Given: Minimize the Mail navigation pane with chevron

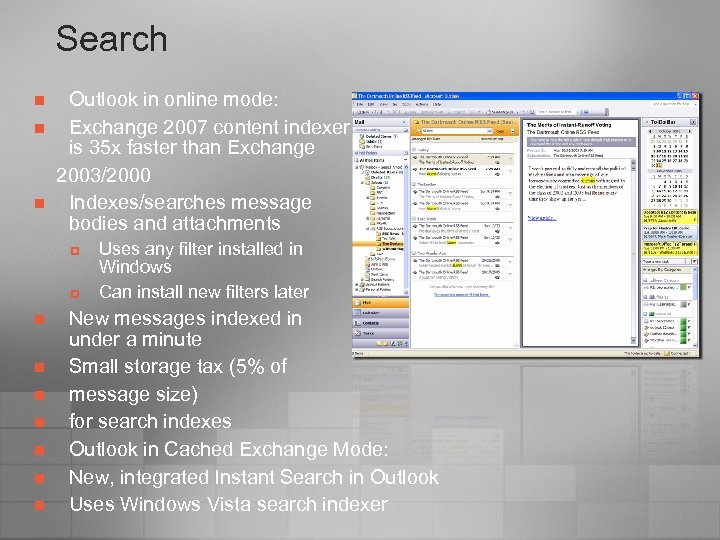Looking at the screenshot, I should tap(404, 122).
